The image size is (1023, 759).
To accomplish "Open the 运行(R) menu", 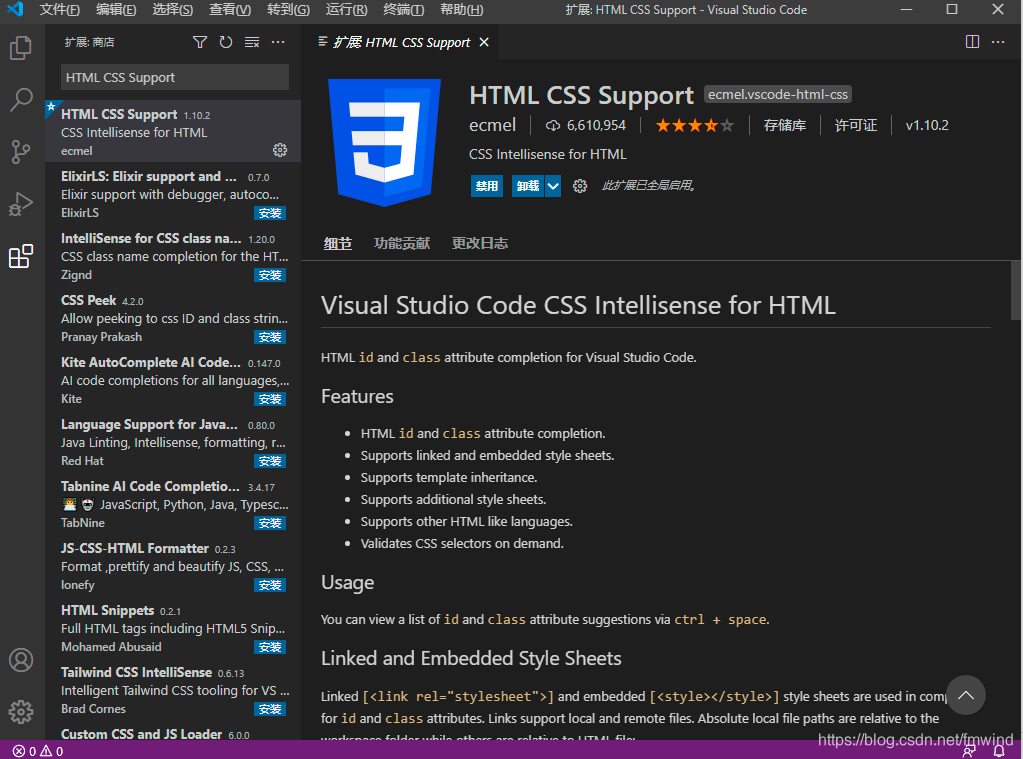I will click(346, 10).
